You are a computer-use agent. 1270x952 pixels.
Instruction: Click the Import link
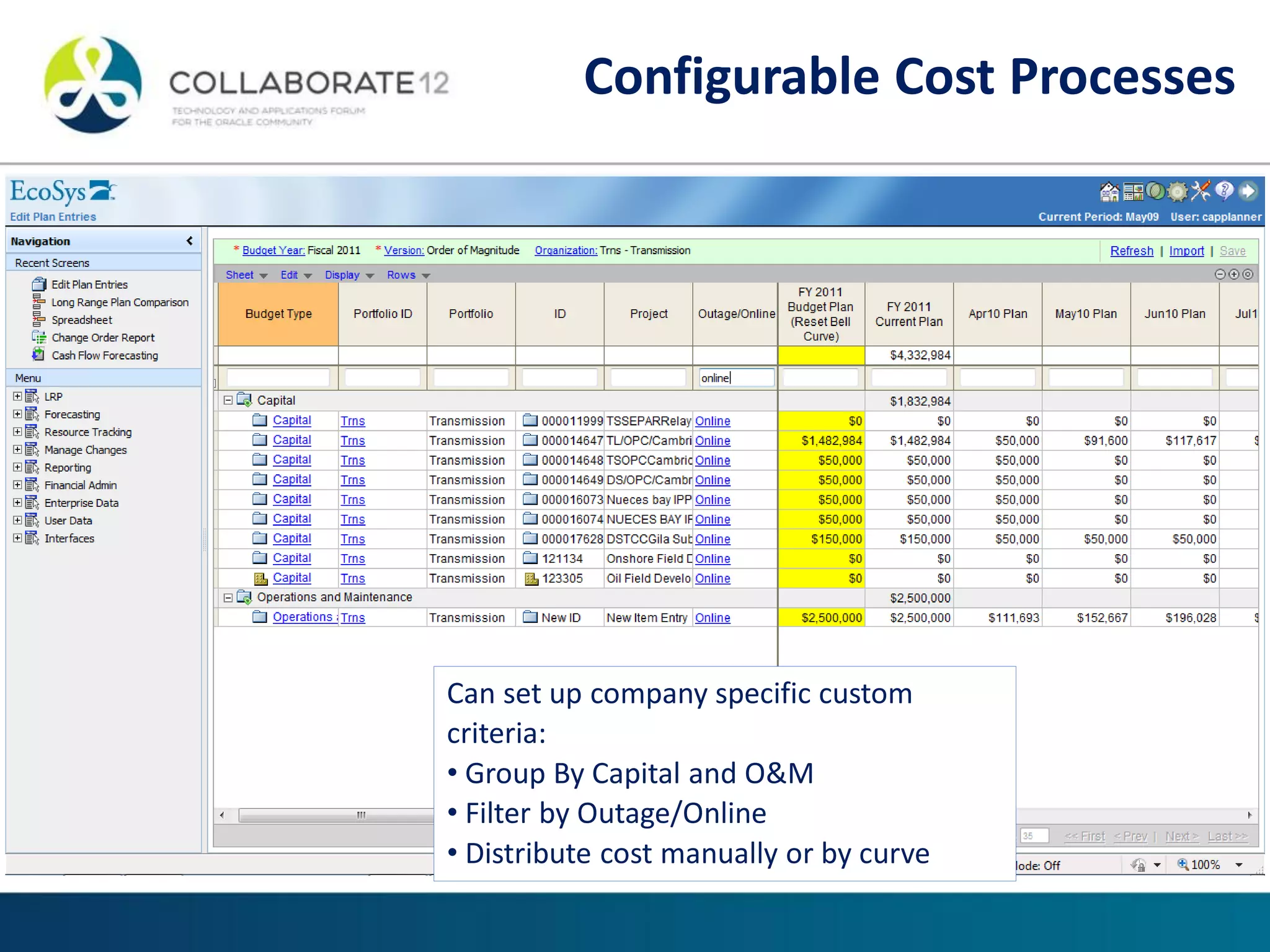coord(1186,250)
